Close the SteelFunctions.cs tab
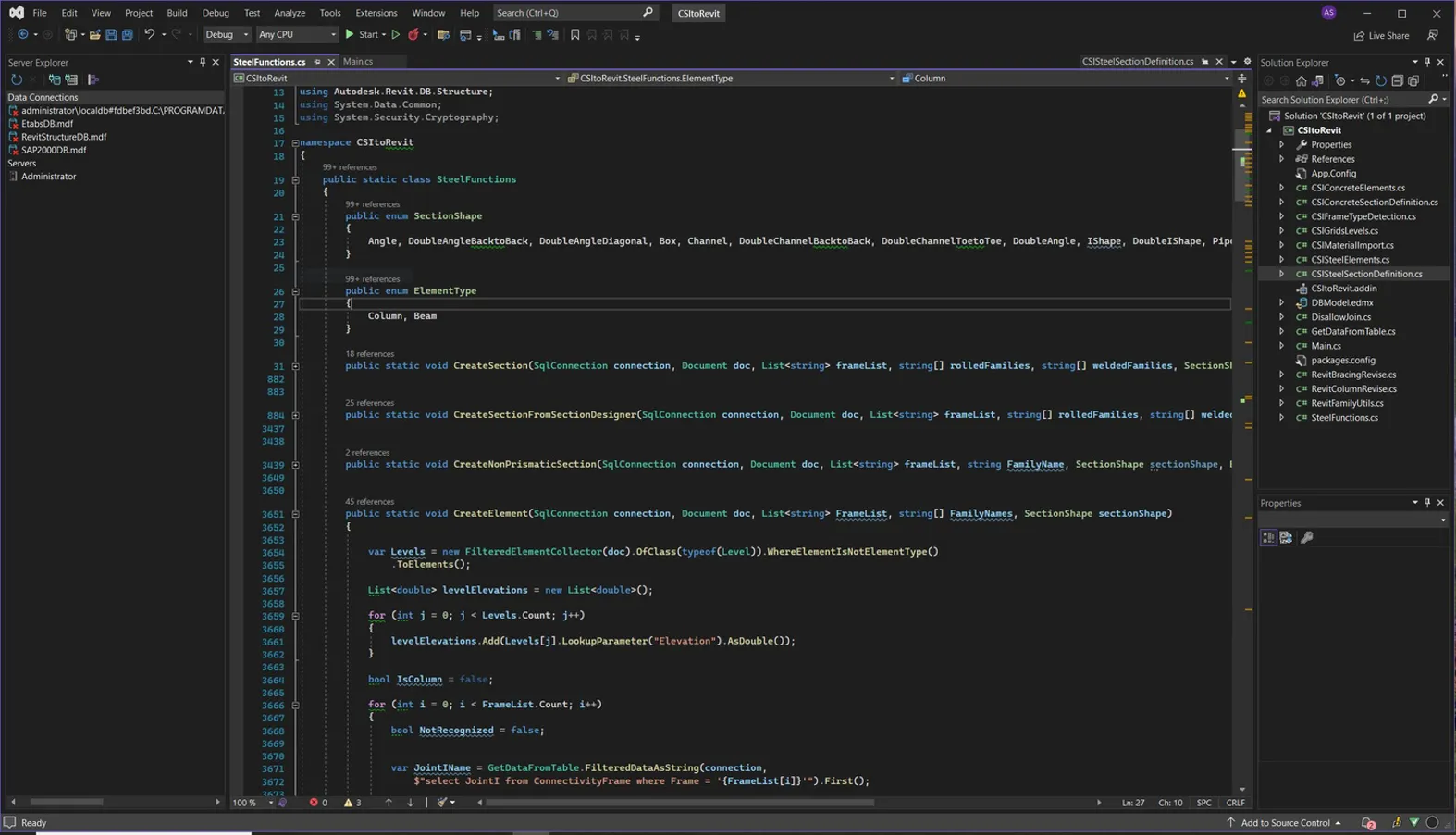Screen dimensions: 1456x835 [x=331, y=62]
